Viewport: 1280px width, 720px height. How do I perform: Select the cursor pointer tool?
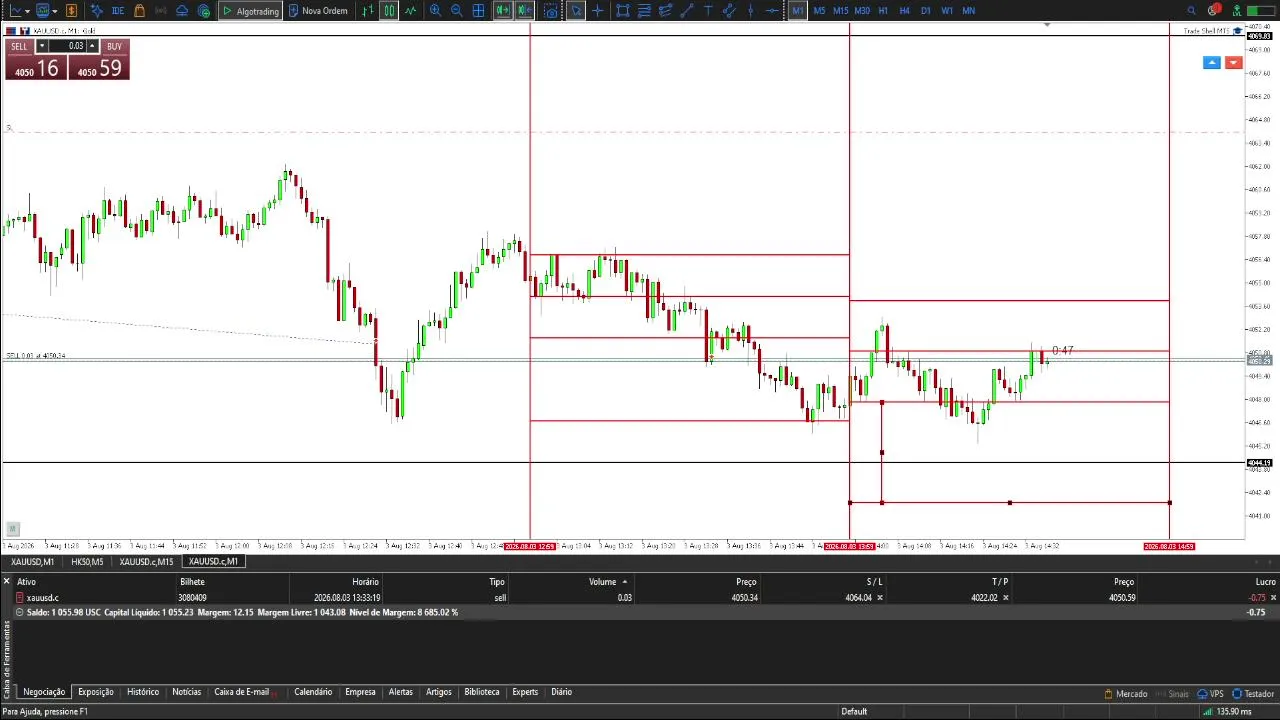point(576,10)
